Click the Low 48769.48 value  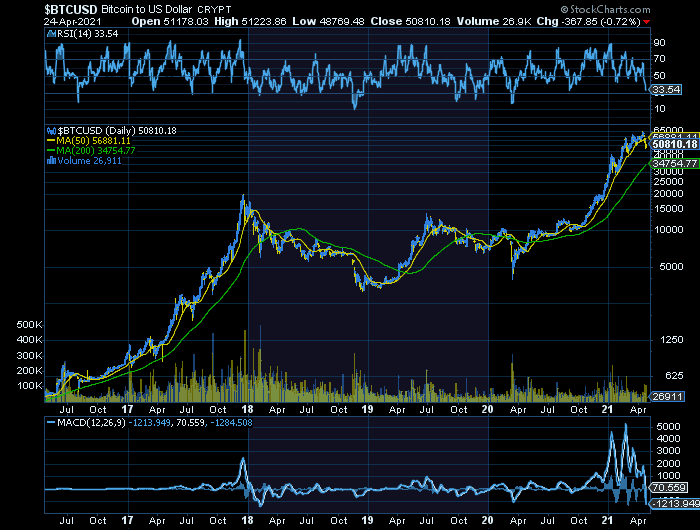pos(328,21)
